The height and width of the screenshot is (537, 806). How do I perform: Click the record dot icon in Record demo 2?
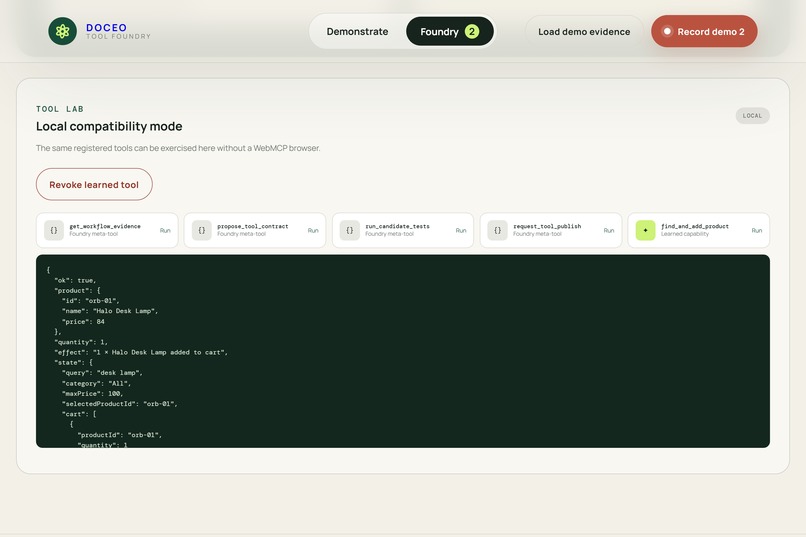point(667,31)
